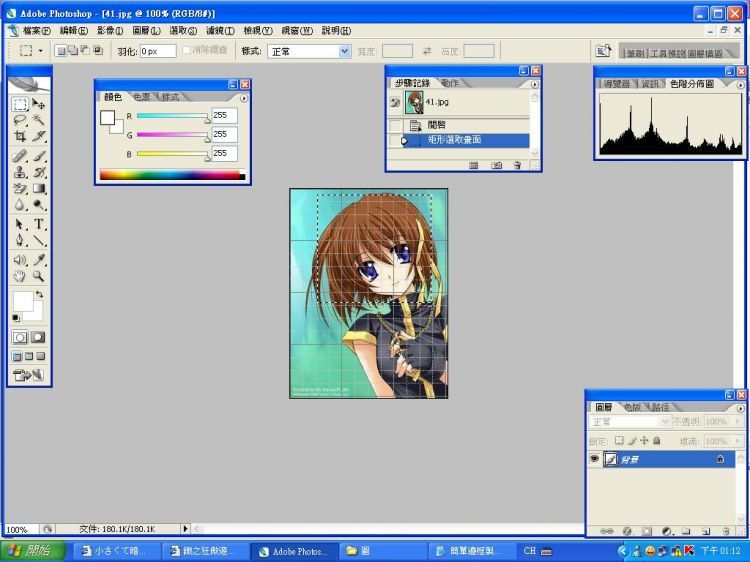Activate the Hand tool
This screenshot has height=562, width=750.
point(20,275)
